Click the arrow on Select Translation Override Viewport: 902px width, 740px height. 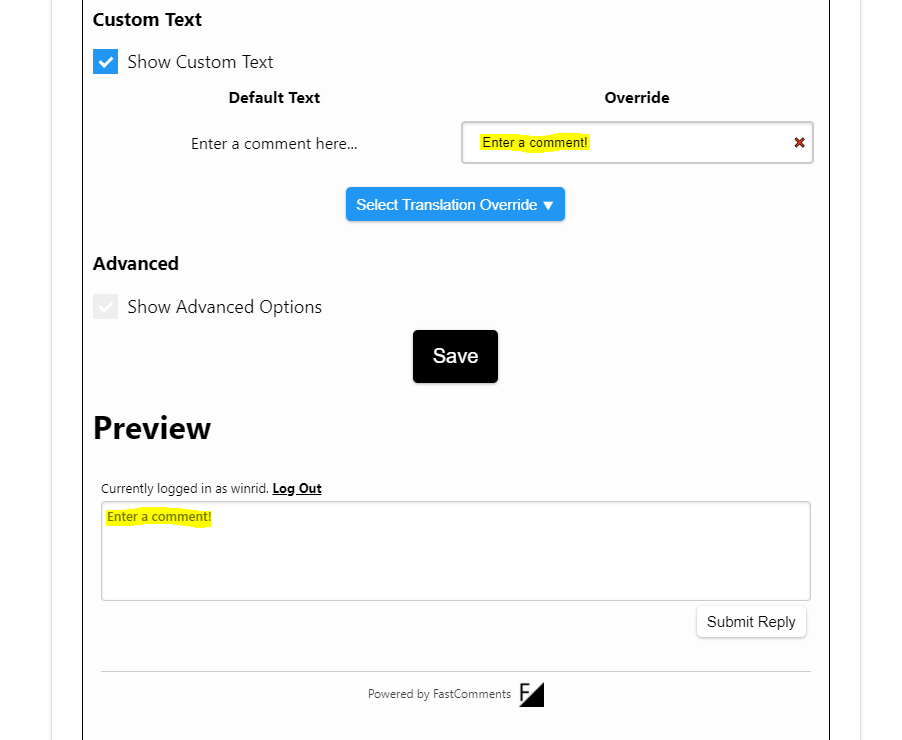pos(548,206)
